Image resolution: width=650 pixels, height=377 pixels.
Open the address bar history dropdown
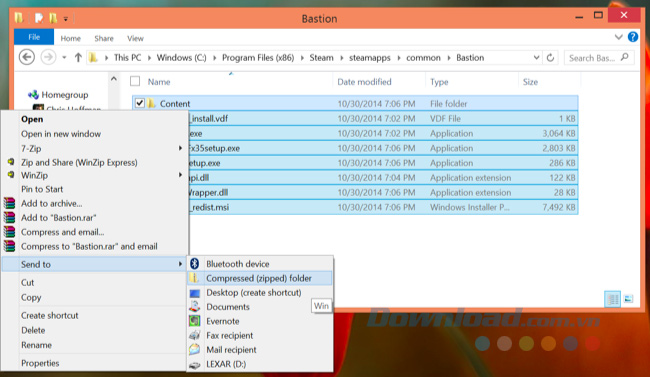pos(536,58)
